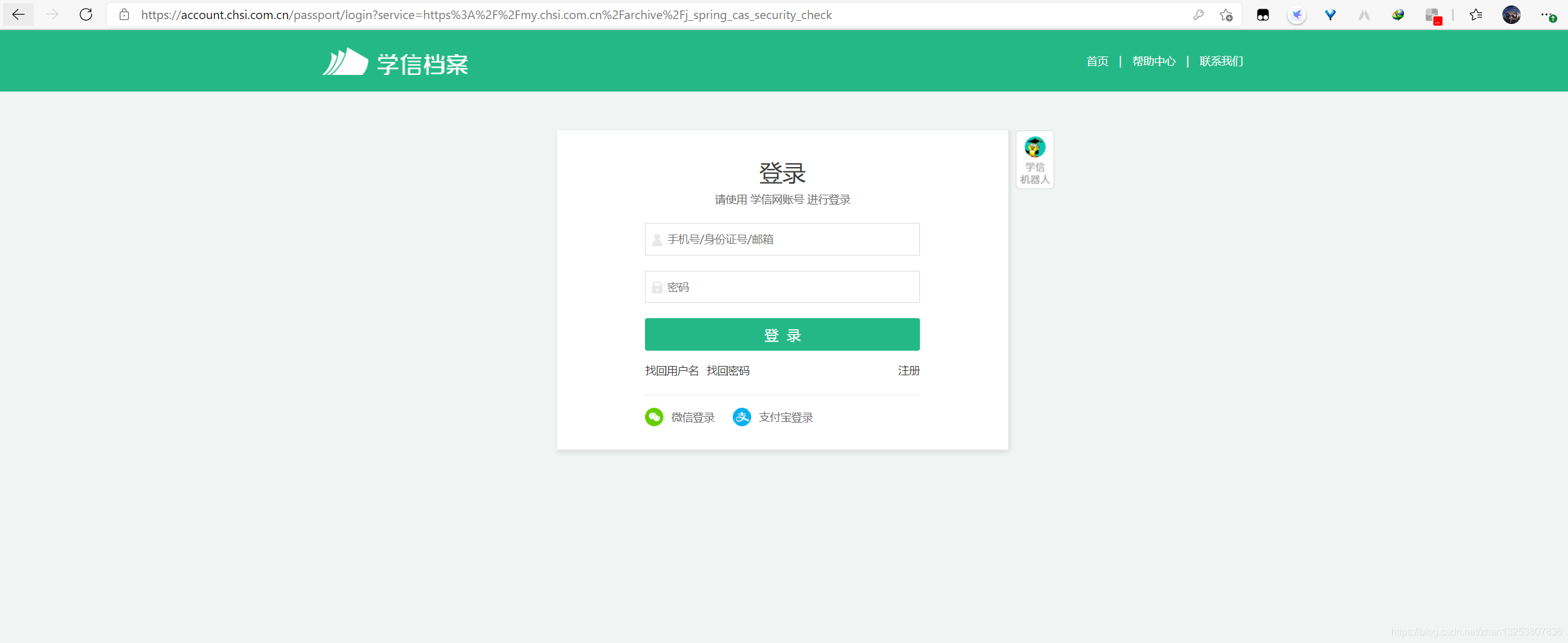Image resolution: width=1568 pixels, height=643 pixels.
Task: Open the 注册 registration link
Action: coord(908,370)
